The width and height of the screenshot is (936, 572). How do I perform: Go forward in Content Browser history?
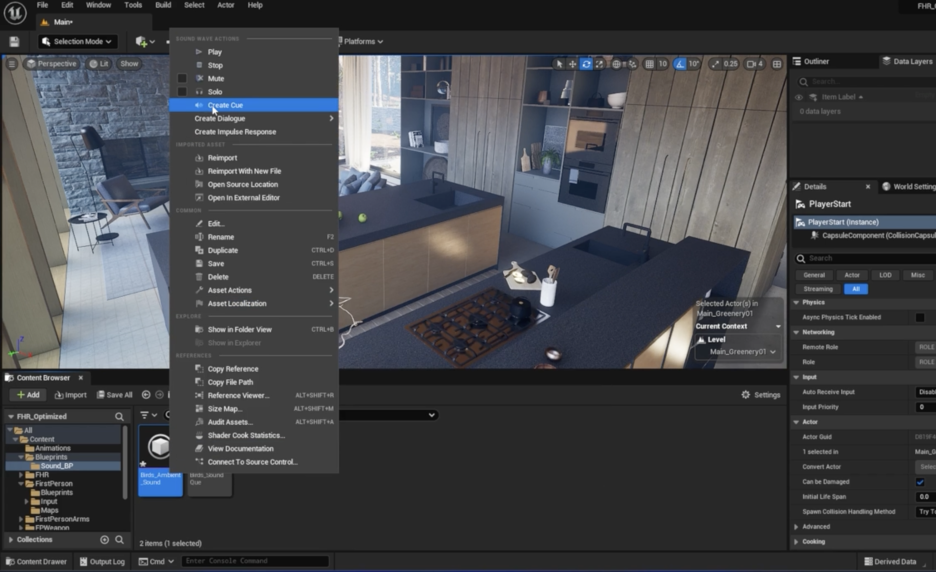coord(159,395)
